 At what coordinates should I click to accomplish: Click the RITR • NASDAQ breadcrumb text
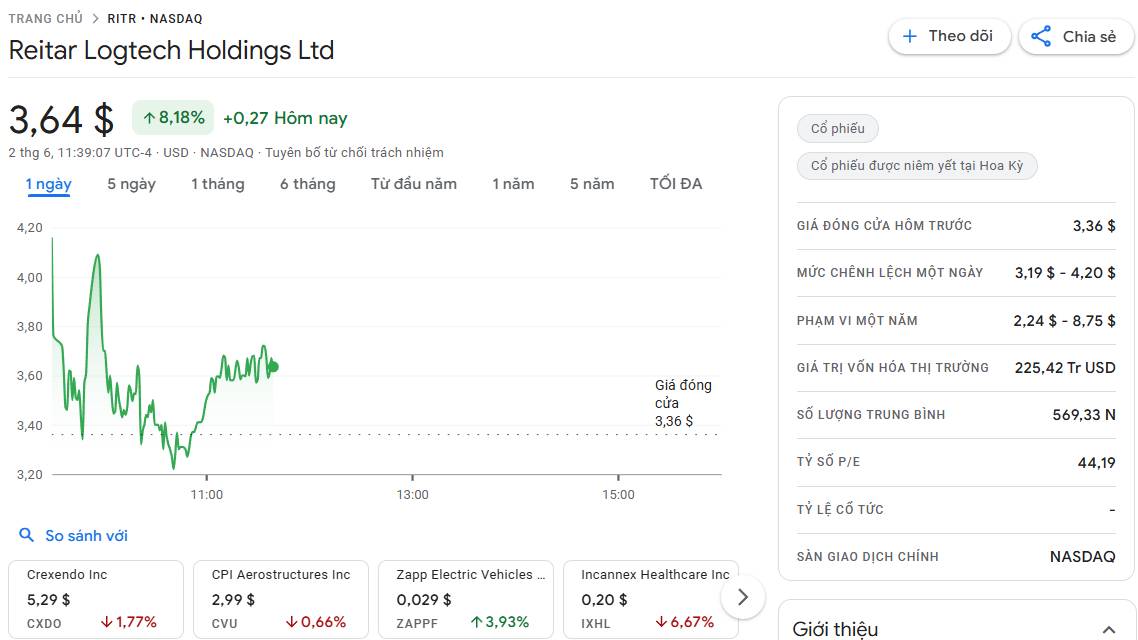click(155, 19)
